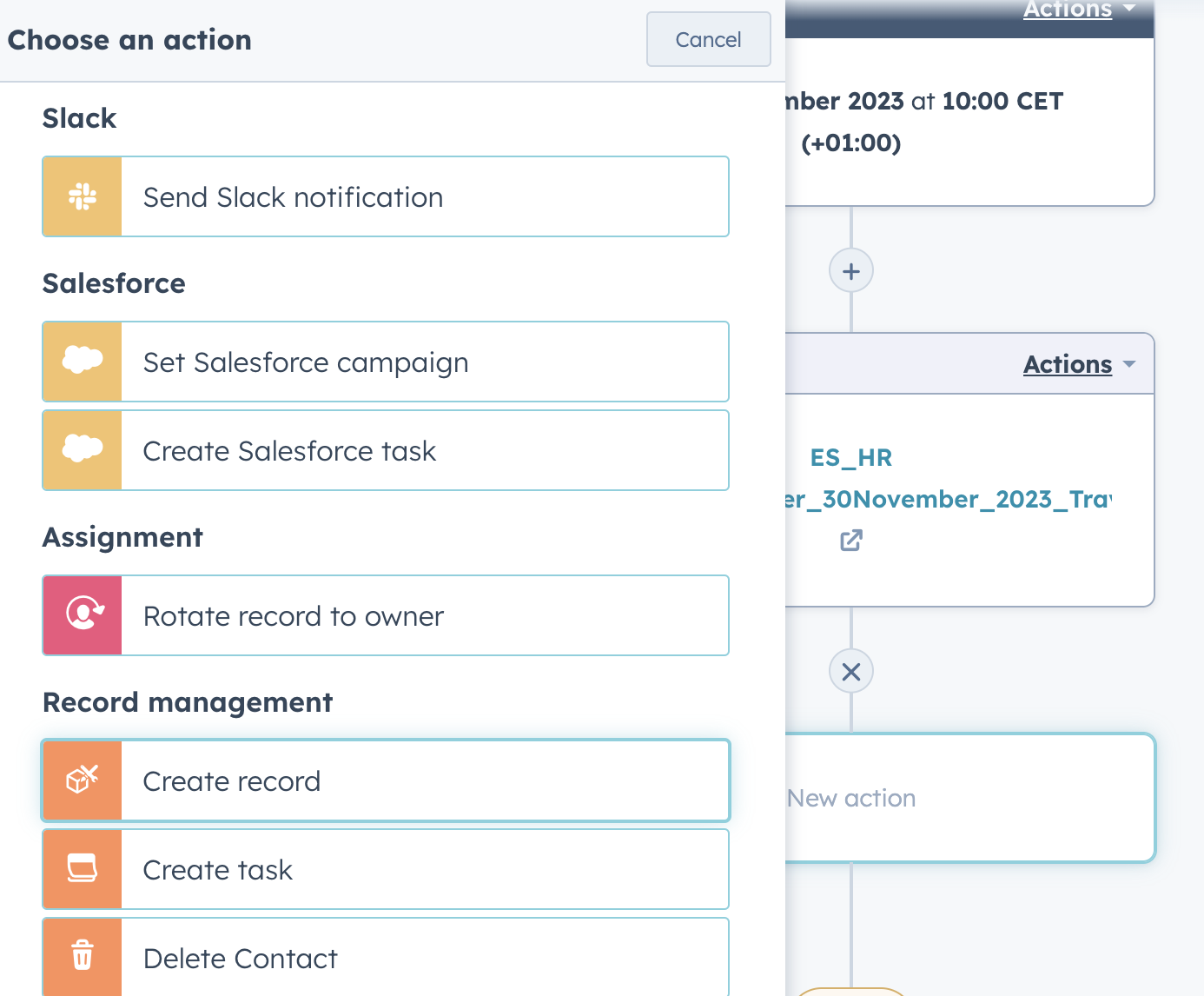Open the Actions dropdown in the top-right header
Image resolution: width=1204 pixels, height=996 pixels.
click(x=1068, y=10)
